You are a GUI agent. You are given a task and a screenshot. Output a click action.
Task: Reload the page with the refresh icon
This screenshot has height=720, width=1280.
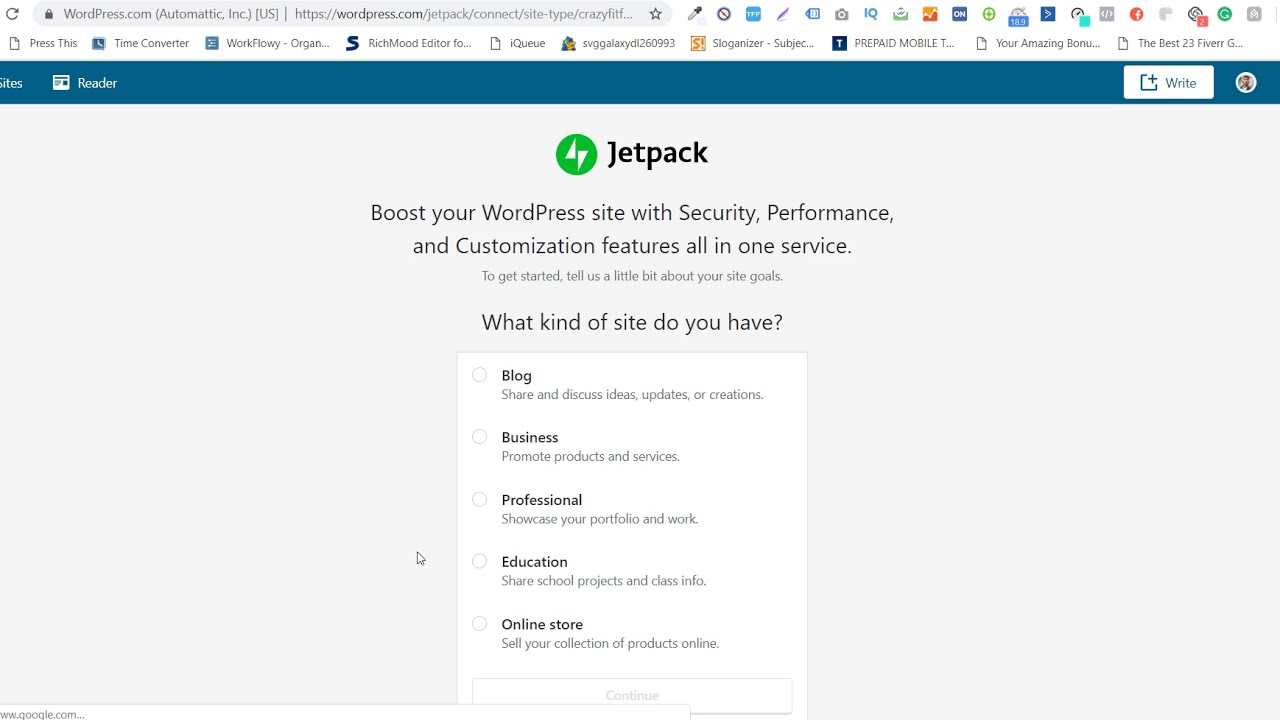(x=12, y=14)
